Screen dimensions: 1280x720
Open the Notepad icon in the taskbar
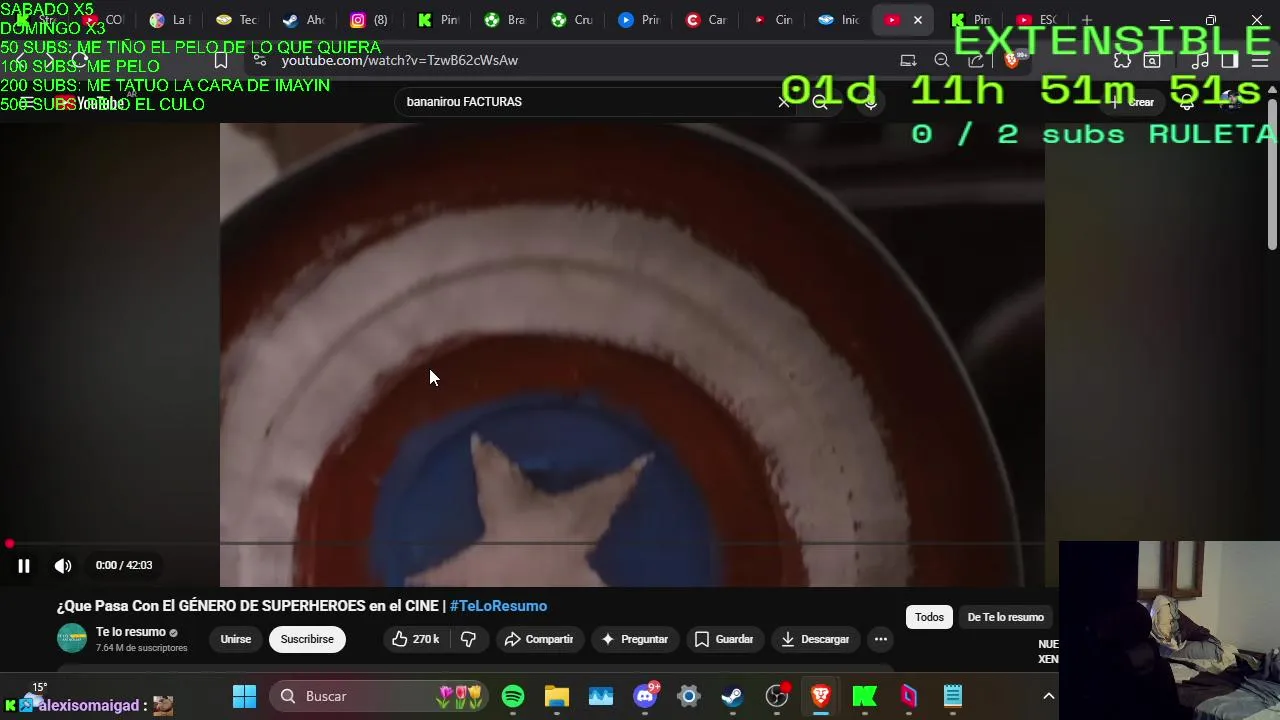(x=953, y=696)
